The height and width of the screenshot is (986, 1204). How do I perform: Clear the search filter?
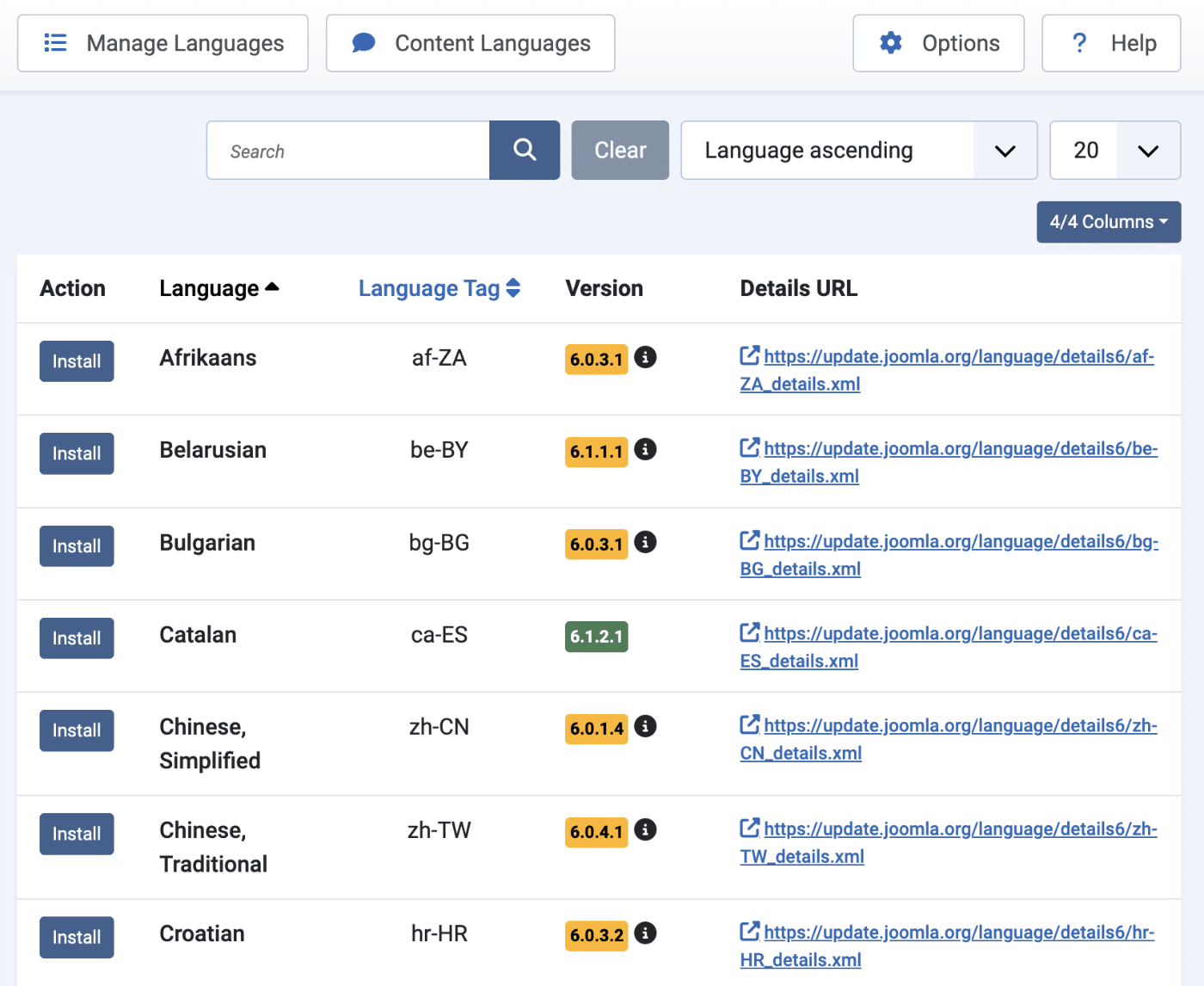click(x=620, y=151)
